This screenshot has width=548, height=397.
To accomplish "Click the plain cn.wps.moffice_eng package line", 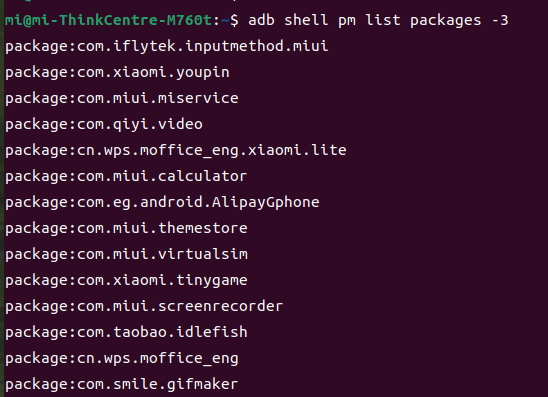I will click(x=122, y=359).
